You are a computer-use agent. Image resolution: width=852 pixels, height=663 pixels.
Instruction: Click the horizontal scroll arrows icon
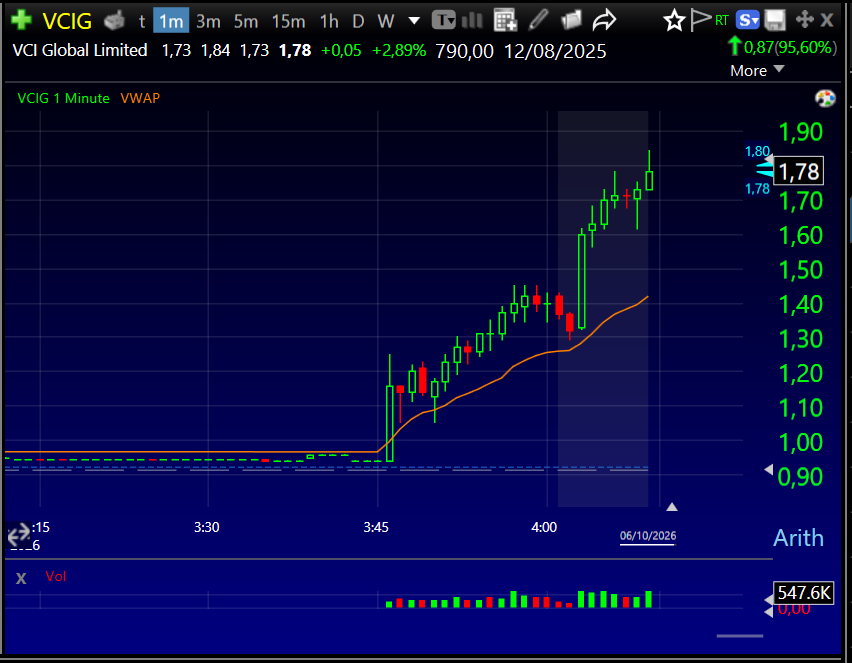tap(18, 535)
